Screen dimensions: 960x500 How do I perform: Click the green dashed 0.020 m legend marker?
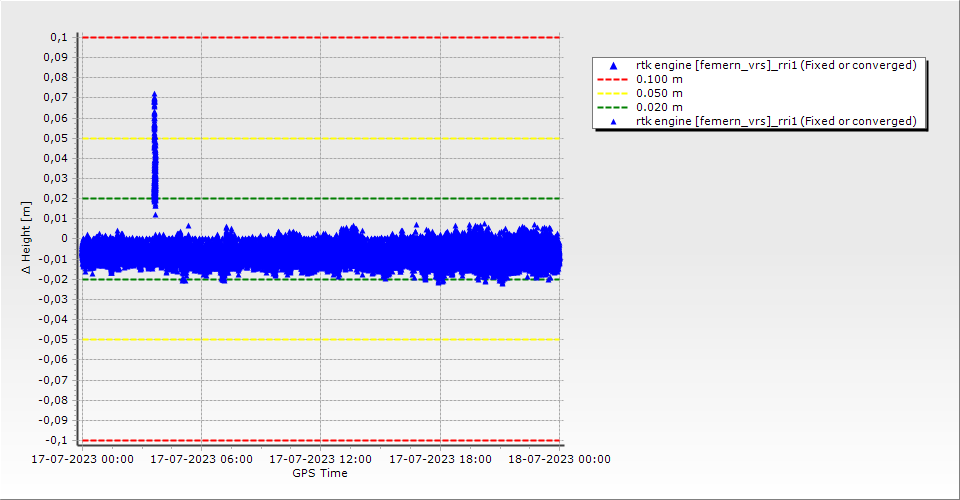point(614,107)
